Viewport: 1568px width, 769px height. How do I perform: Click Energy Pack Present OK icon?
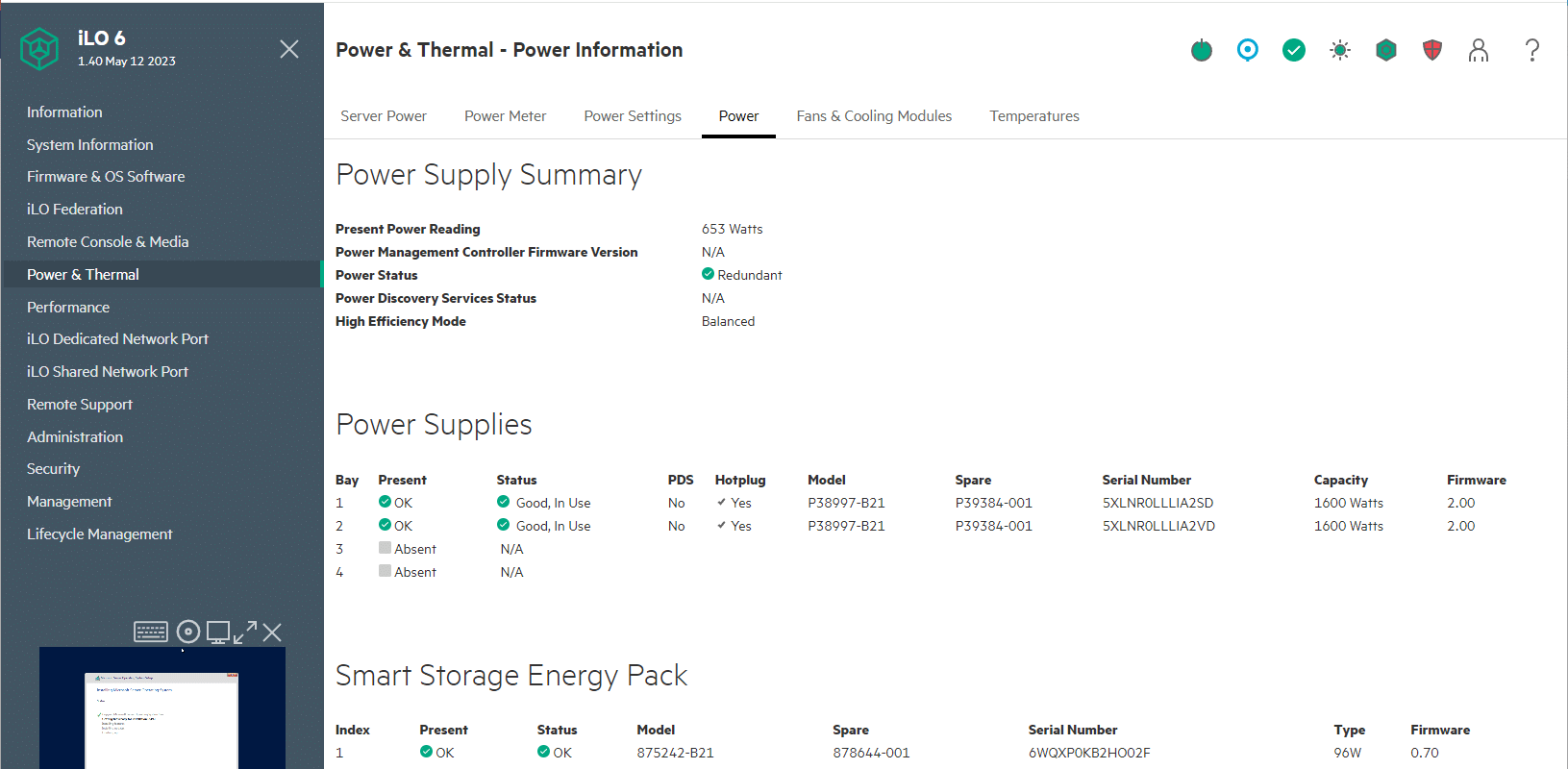point(426,752)
